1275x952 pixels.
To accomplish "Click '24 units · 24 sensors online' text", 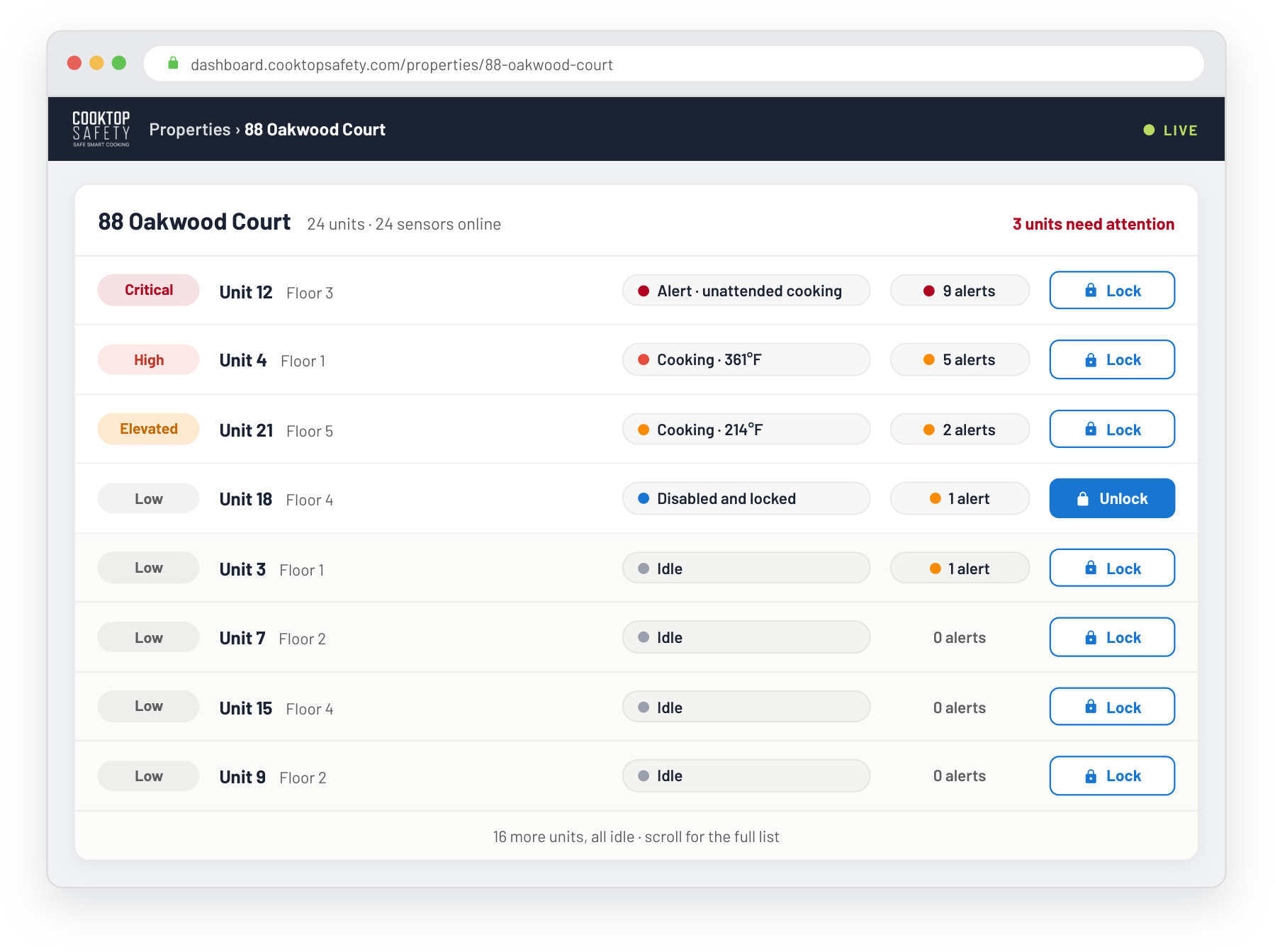I will (404, 224).
